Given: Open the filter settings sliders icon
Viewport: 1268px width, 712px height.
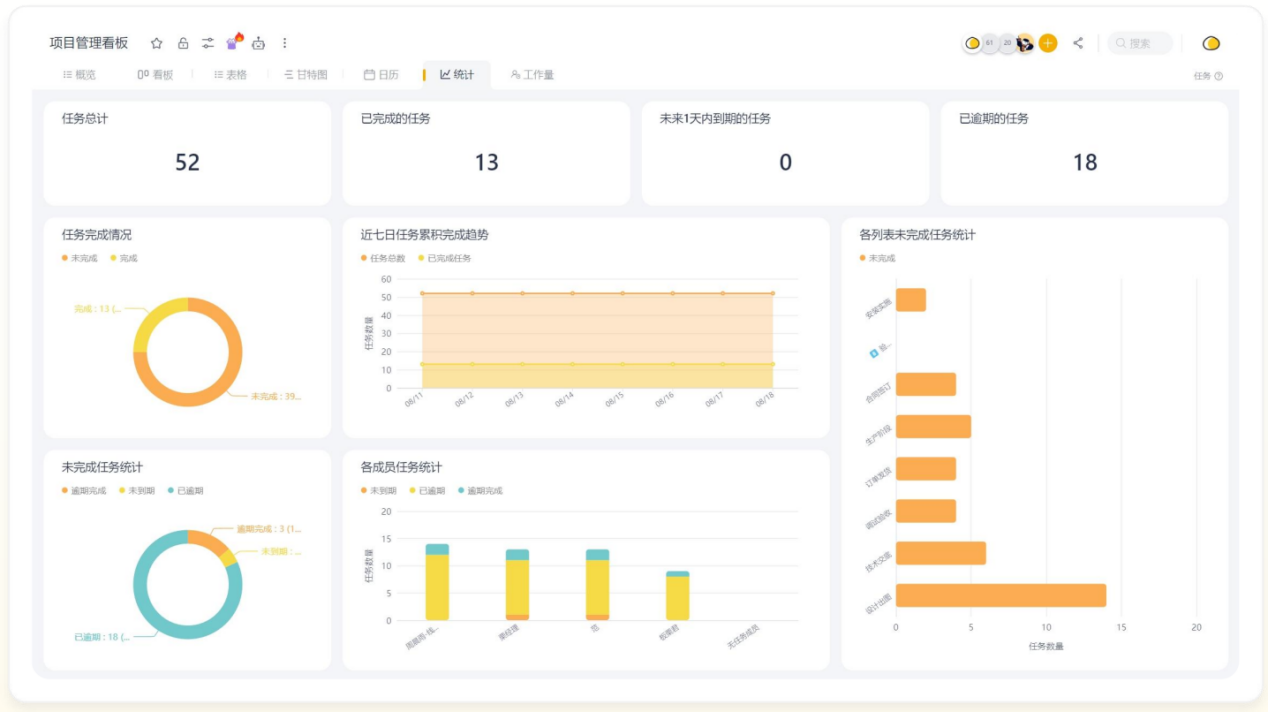Looking at the screenshot, I should tap(208, 43).
